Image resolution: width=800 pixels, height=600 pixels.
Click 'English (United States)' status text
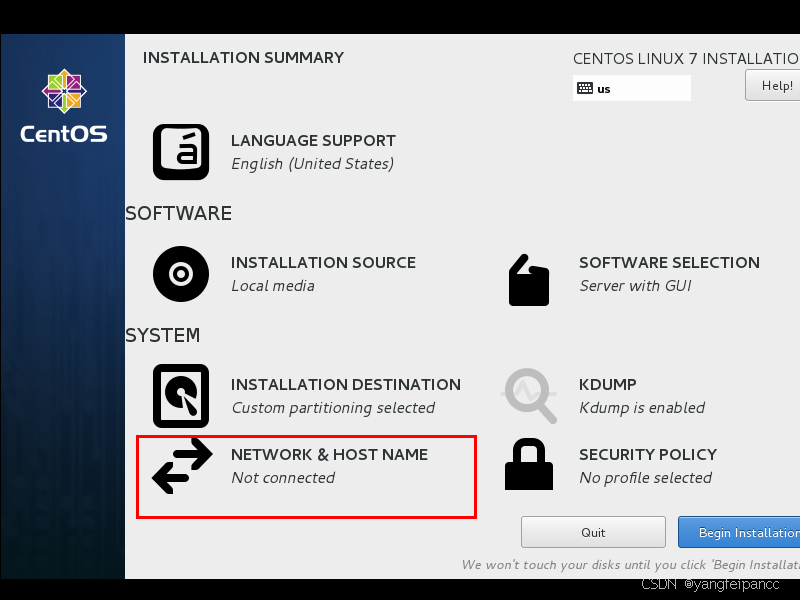(313, 164)
